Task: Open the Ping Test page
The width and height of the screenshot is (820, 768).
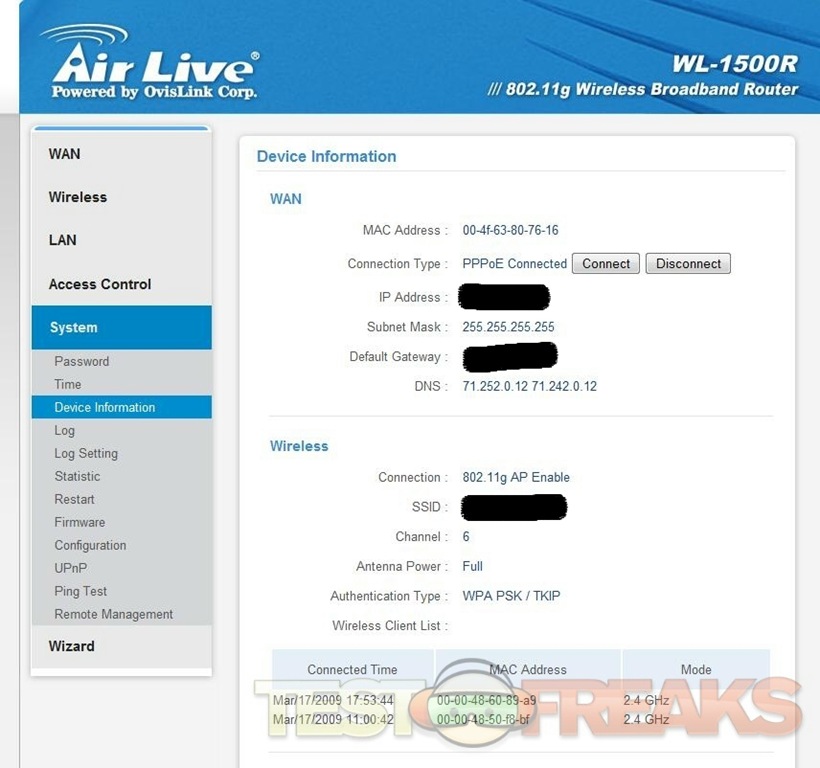Action: coord(81,591)
